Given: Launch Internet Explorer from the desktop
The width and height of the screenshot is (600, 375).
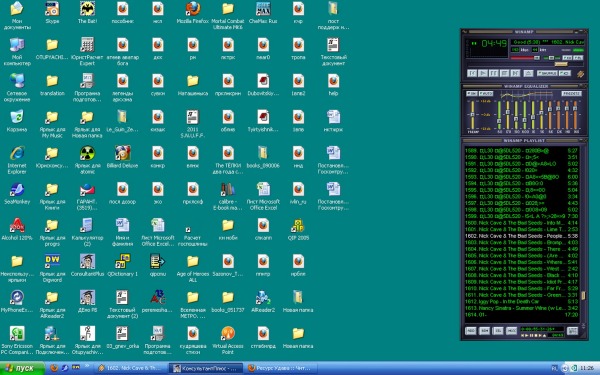Looking at the screenshot, I should (x=17, y=160).
